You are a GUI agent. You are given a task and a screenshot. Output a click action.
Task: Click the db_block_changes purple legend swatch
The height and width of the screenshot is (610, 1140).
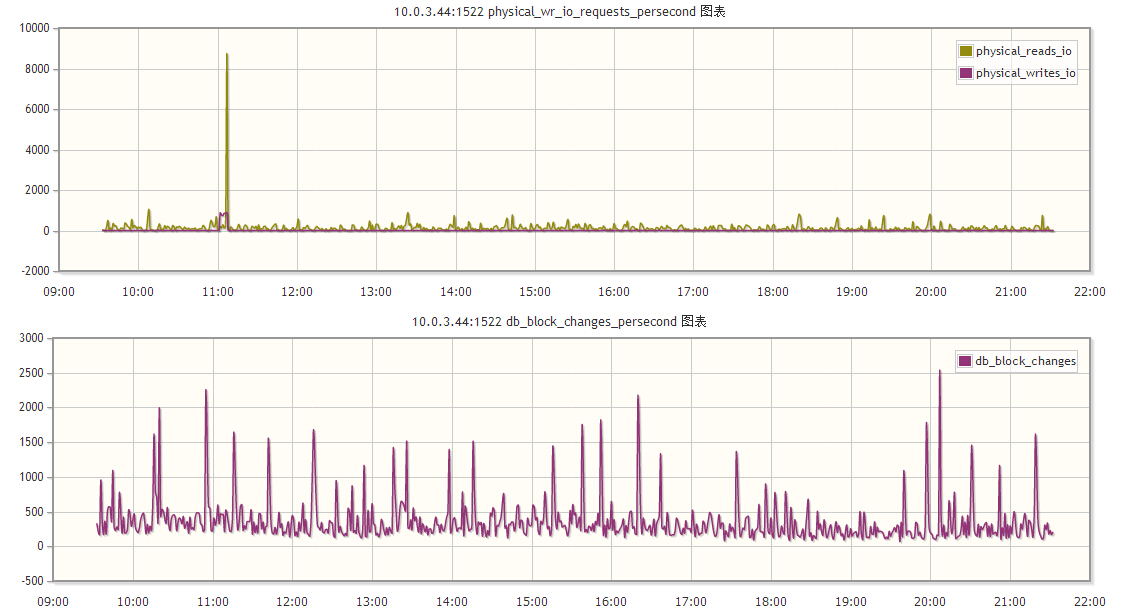pos(965,361)
